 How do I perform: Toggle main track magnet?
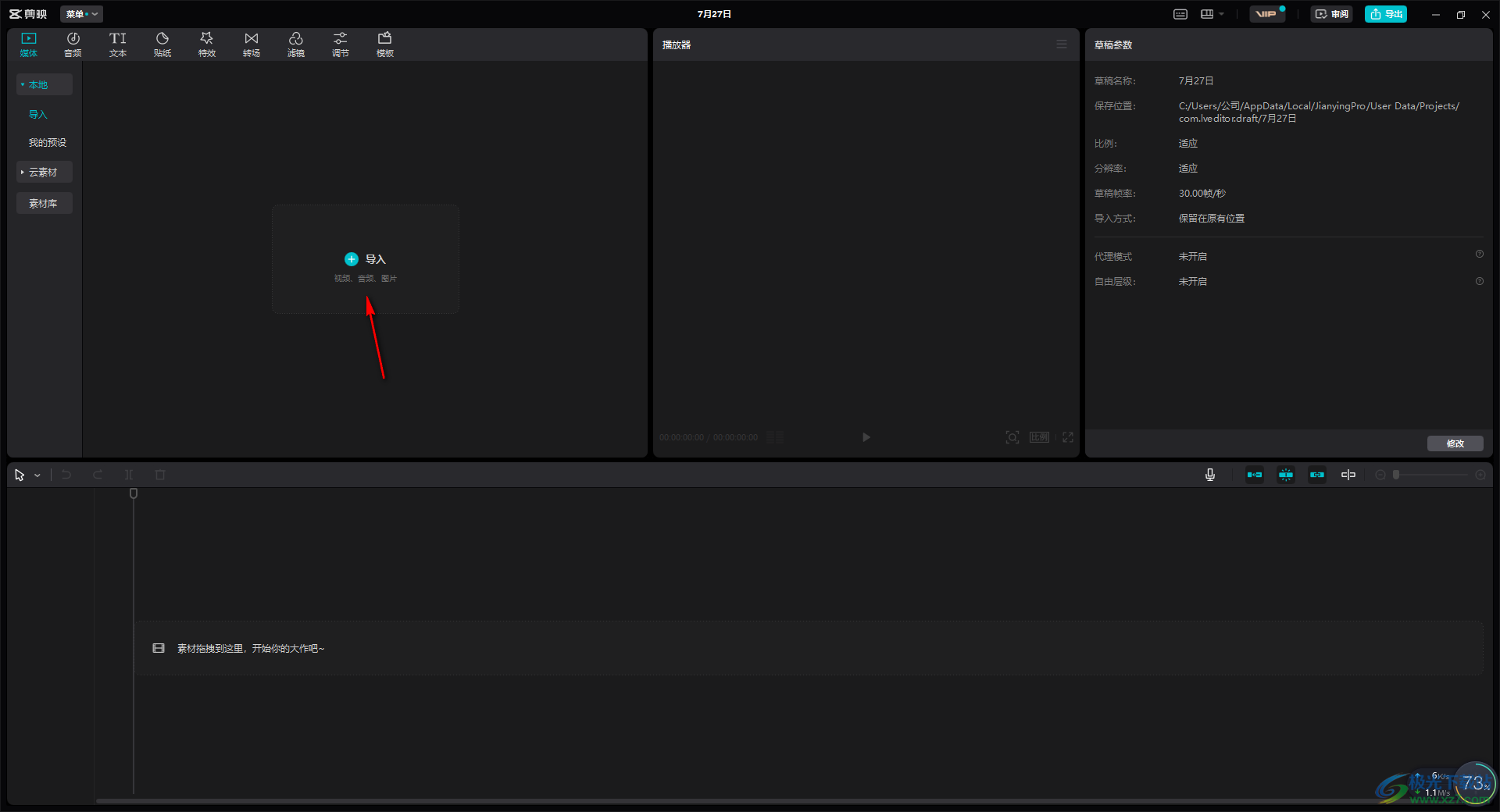click(x=1255, y=475)
